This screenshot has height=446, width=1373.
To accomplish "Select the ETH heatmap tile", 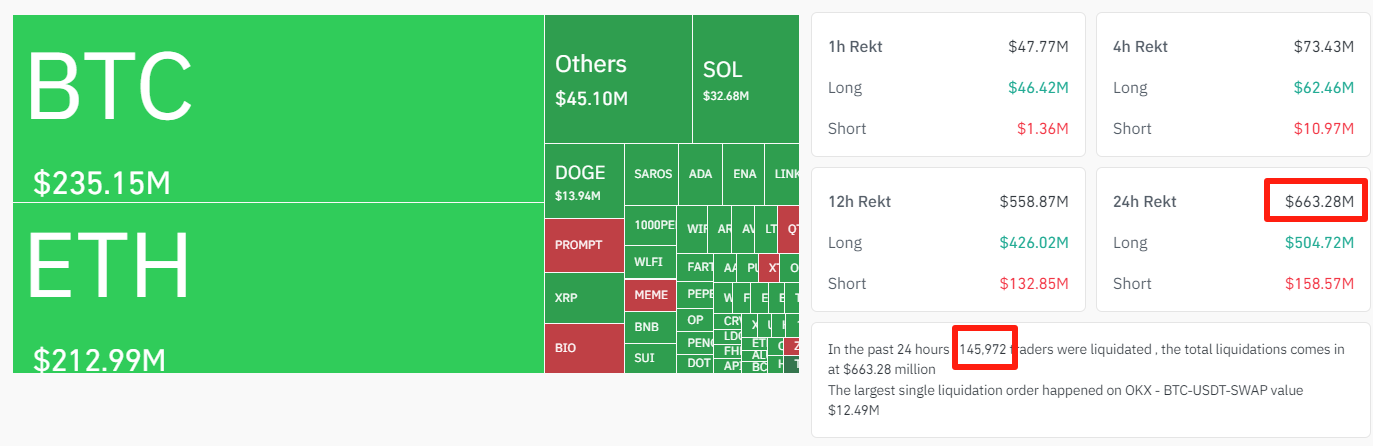I will point(278,288).
